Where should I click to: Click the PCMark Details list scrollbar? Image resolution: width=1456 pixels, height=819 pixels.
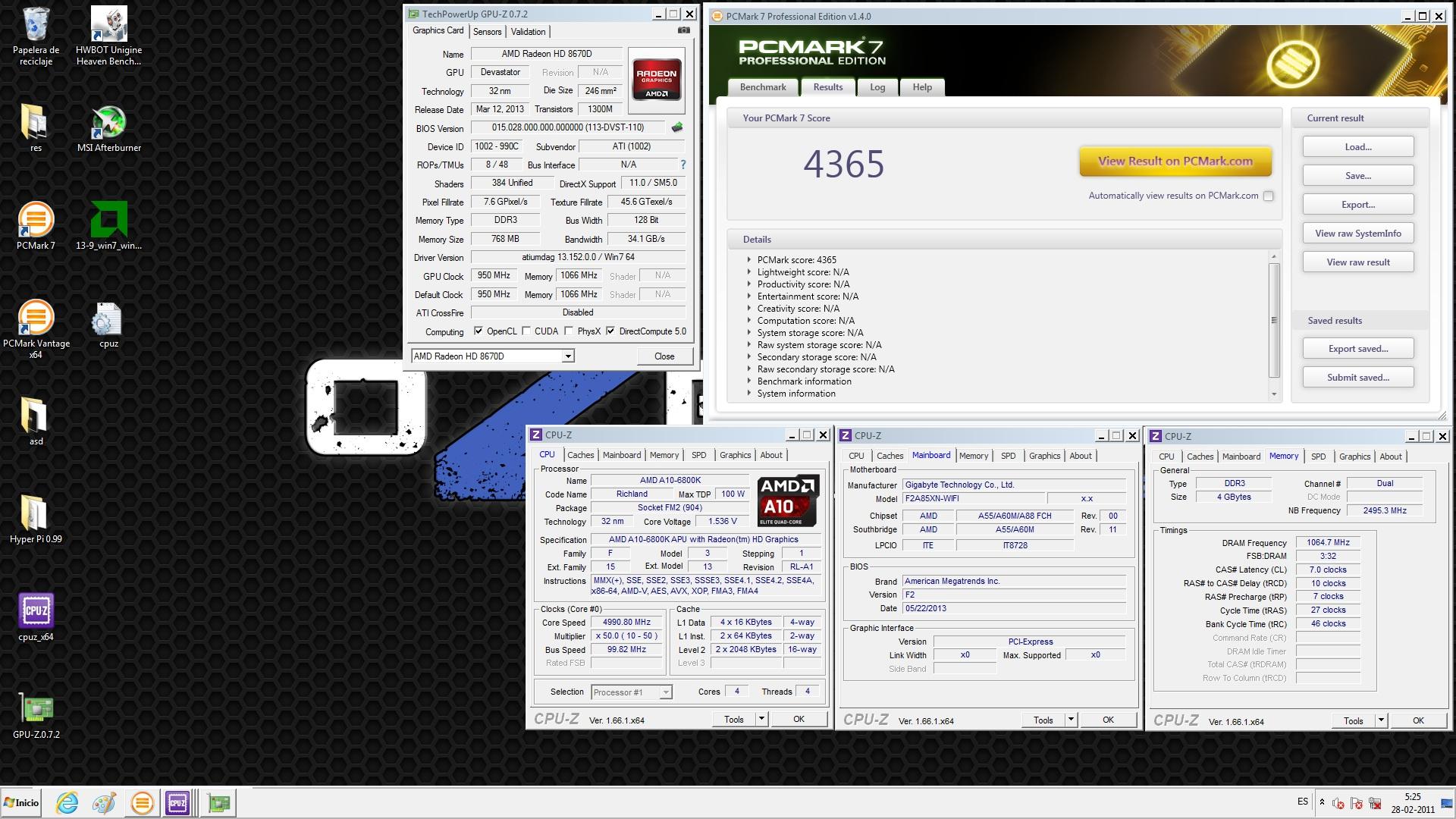click(x=1274, y=320)
